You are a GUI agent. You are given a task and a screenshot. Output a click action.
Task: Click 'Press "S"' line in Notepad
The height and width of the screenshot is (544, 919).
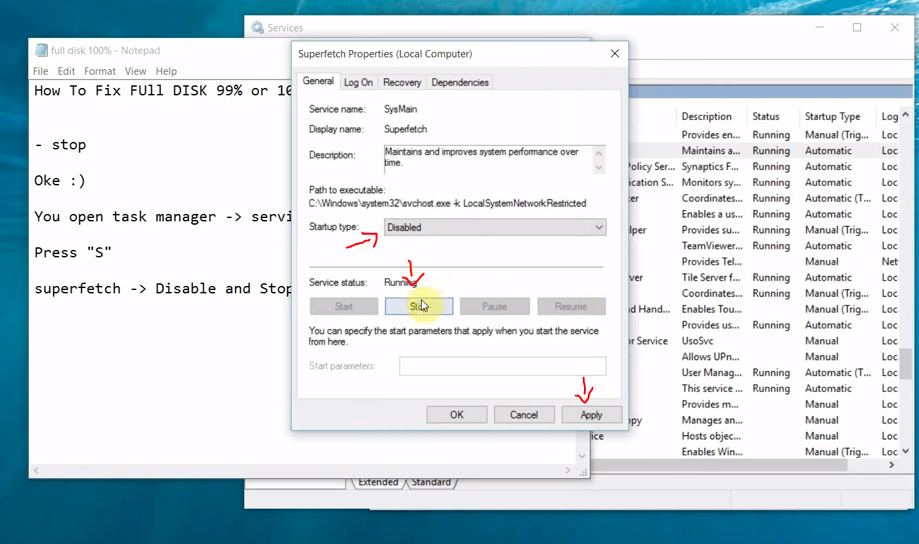tap(73, 253)
